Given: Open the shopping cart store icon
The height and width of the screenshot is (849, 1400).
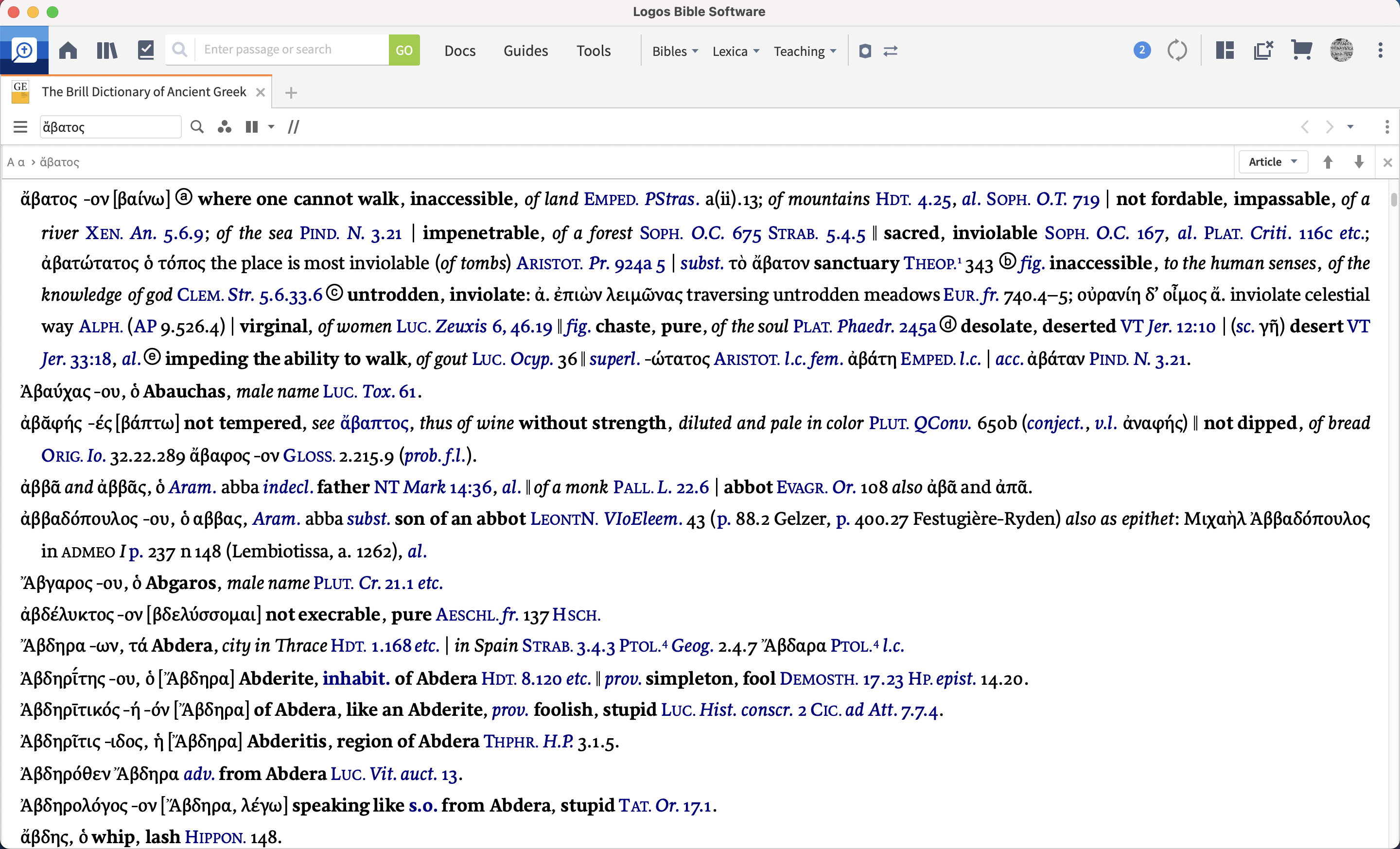Looking at the screenshot, I should point(1301,51).
